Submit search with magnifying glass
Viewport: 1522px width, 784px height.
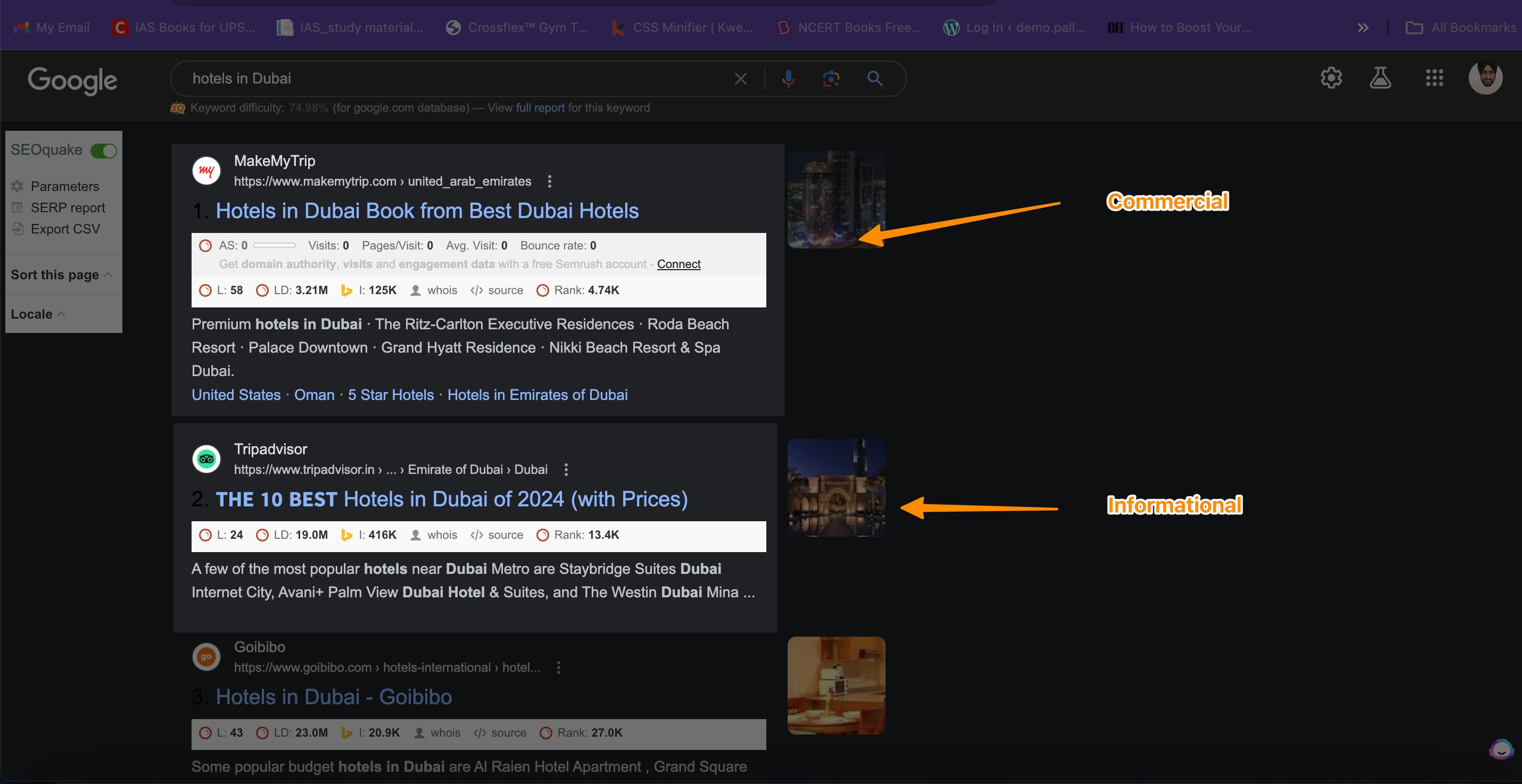click(x=875, y=79)
